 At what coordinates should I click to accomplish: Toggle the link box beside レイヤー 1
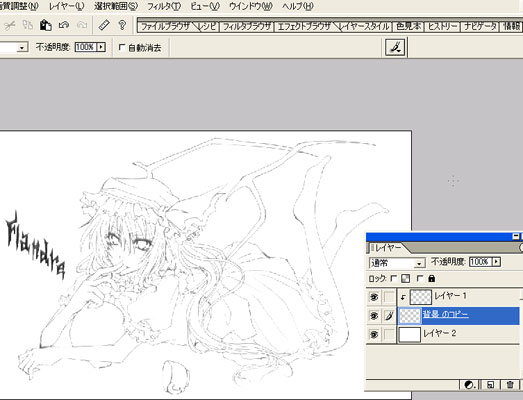pos(389,297)
